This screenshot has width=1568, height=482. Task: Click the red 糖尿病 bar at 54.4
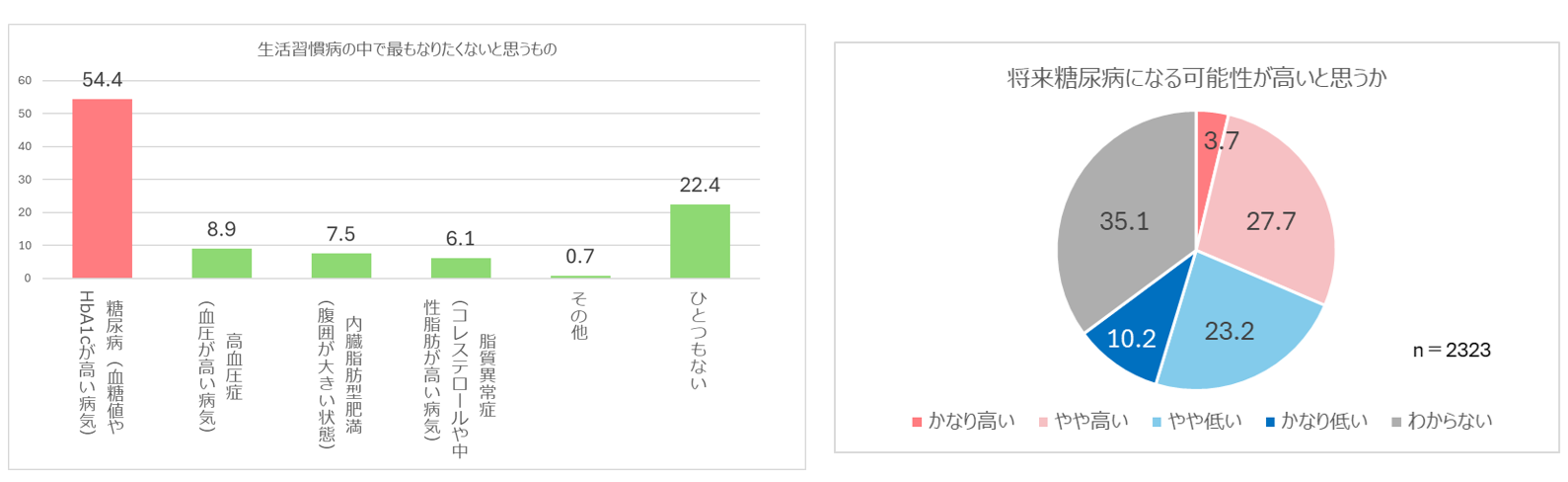tap(103, 188)
